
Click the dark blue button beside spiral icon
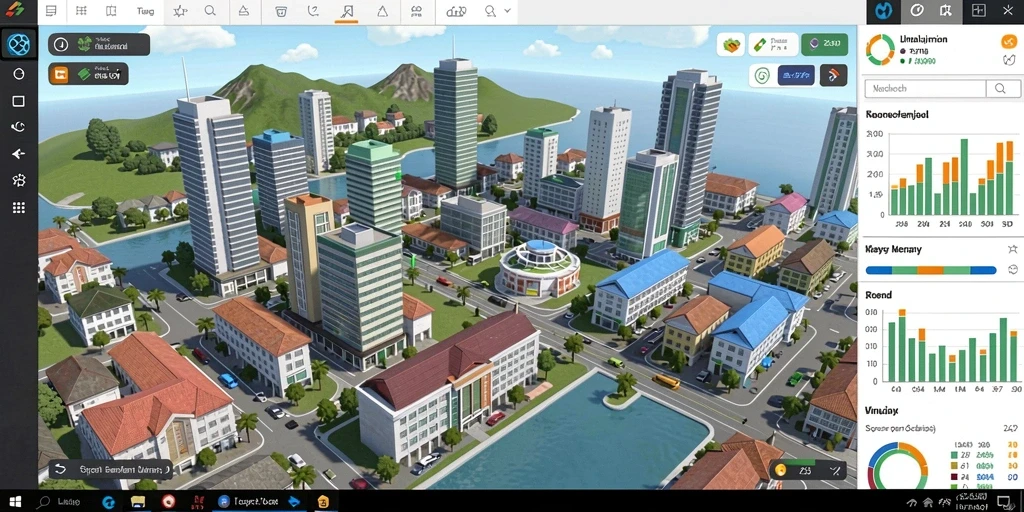coord(796,76)
